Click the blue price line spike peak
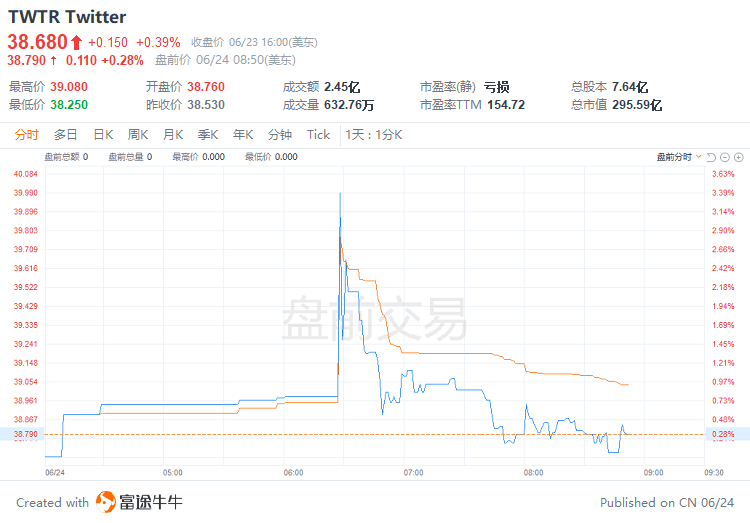Image resolution: width=750 pixels, height=523 pixels. (x=340, y=193)
